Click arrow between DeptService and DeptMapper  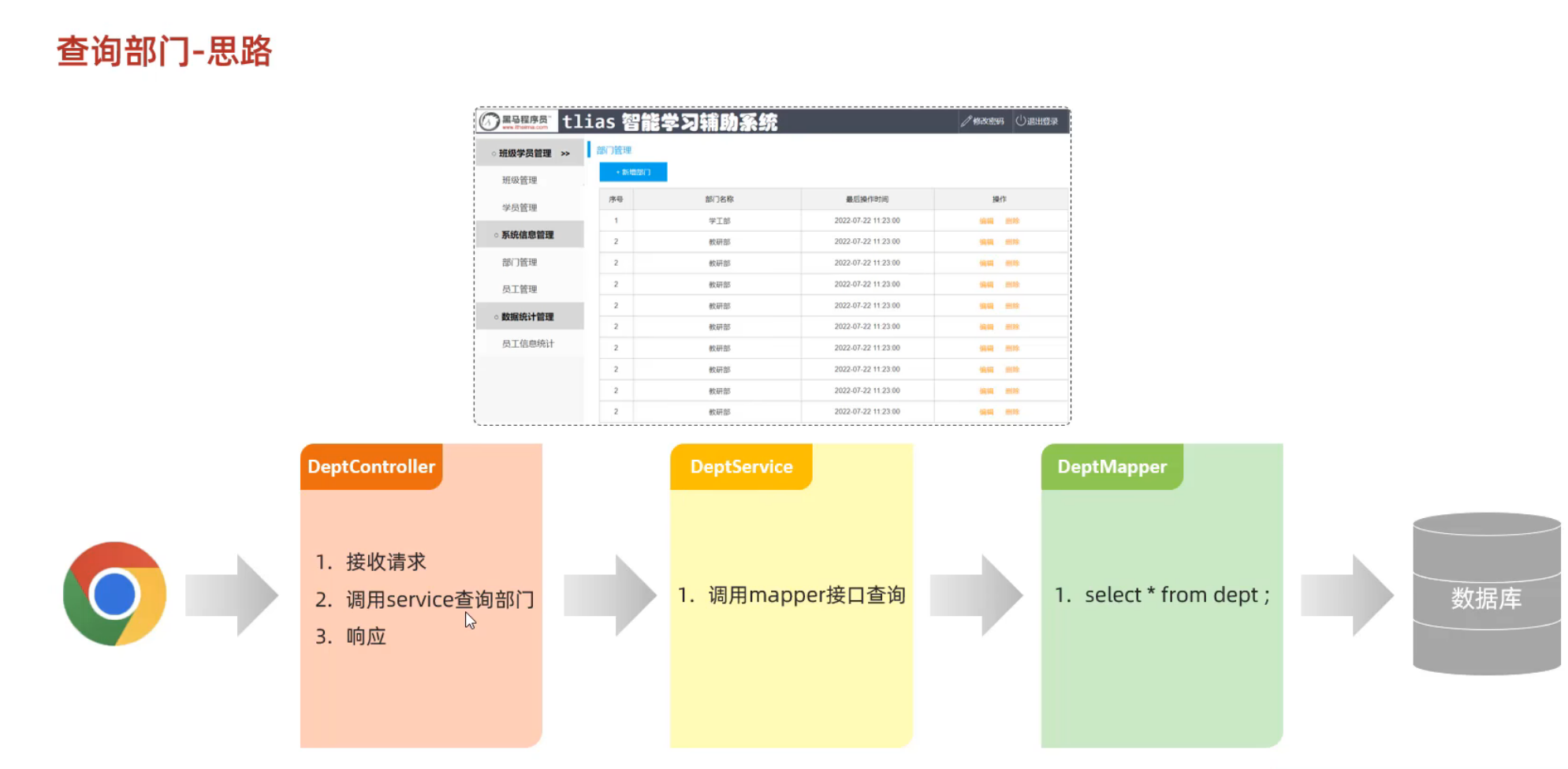(977, 595)
